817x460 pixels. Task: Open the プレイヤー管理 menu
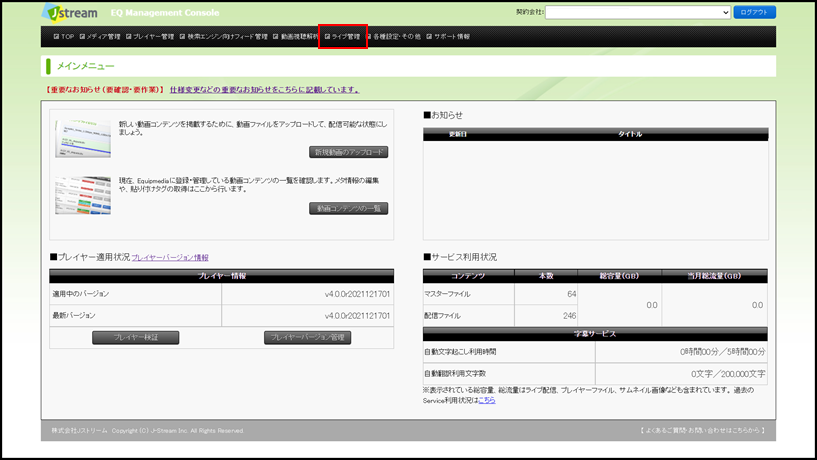(x=150, y=37)
